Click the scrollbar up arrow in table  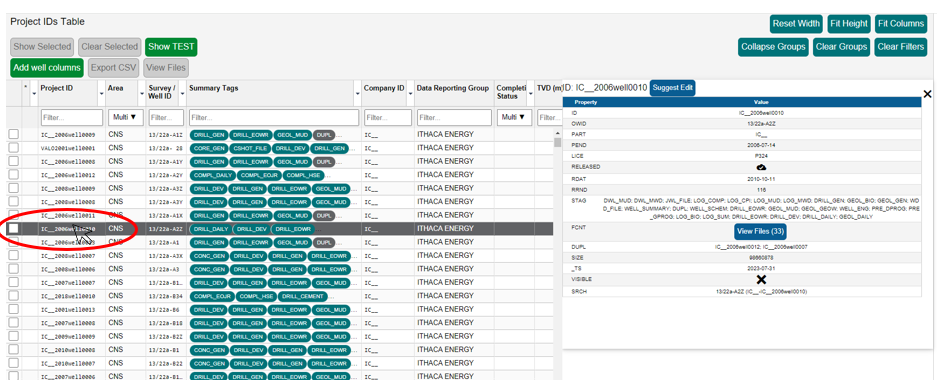(558, 133)
